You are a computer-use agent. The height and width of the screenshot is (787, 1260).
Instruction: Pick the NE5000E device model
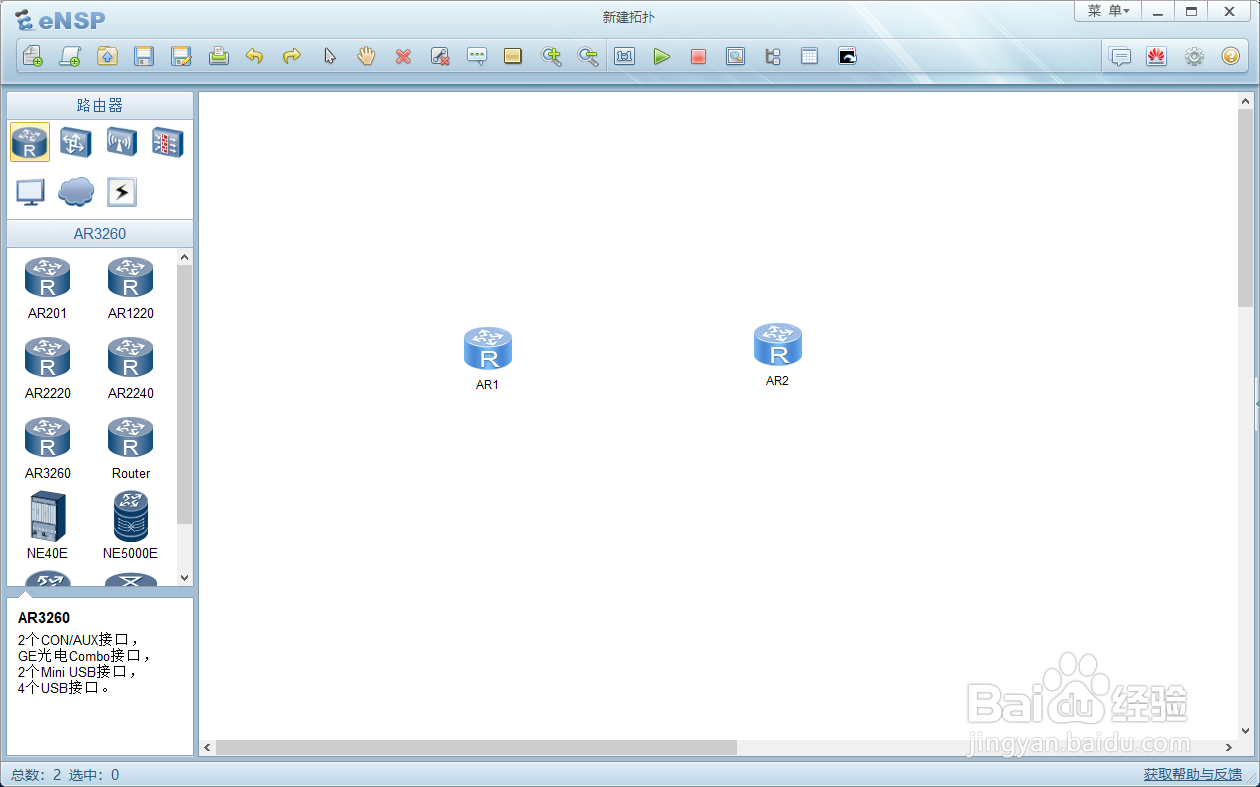[x=131, y=525]
